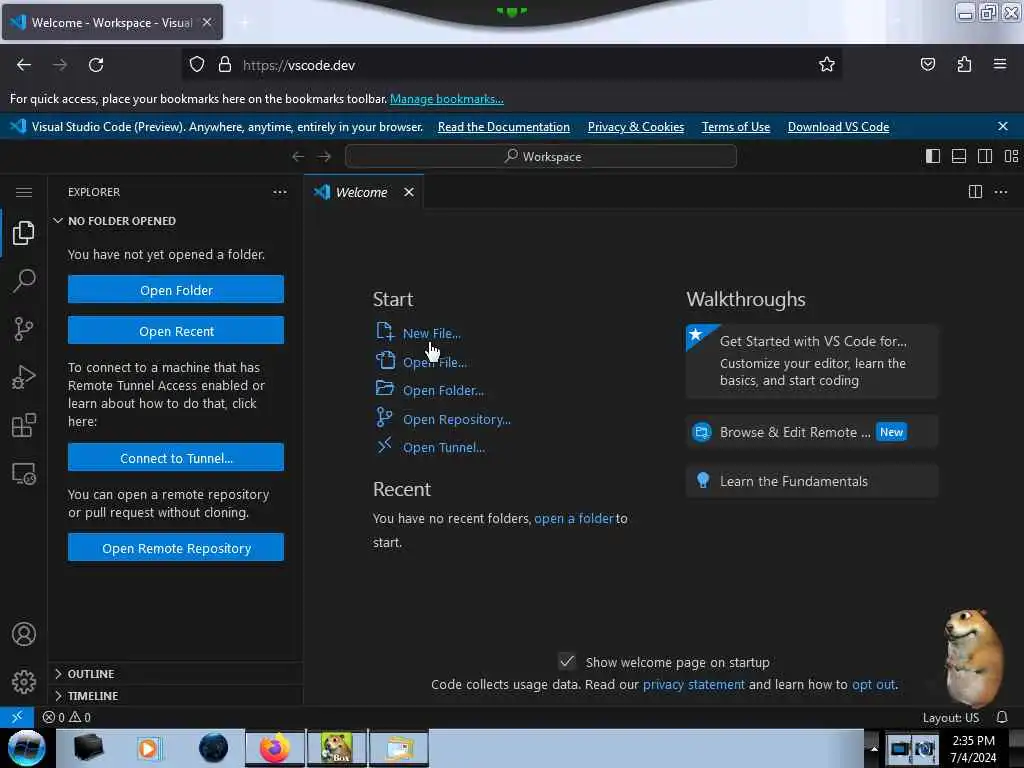Show site tracking protection shield info
This screenshot has height=768, width=1024.
point(197,65)
